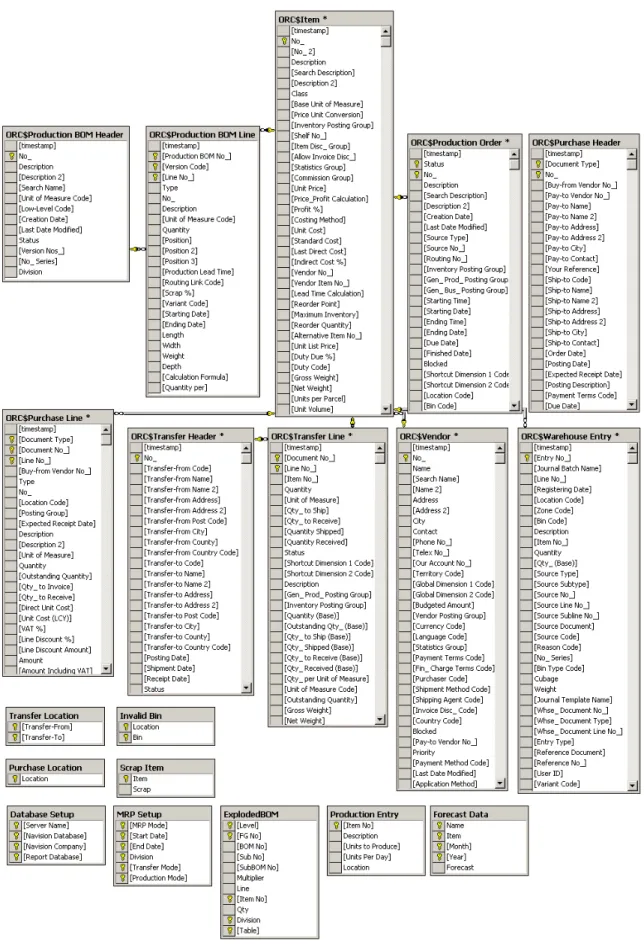Select key icon by [Line No_] in Transfer Line
The height and width of the screenshot is (944, 644).
click(x=277, y=468)
